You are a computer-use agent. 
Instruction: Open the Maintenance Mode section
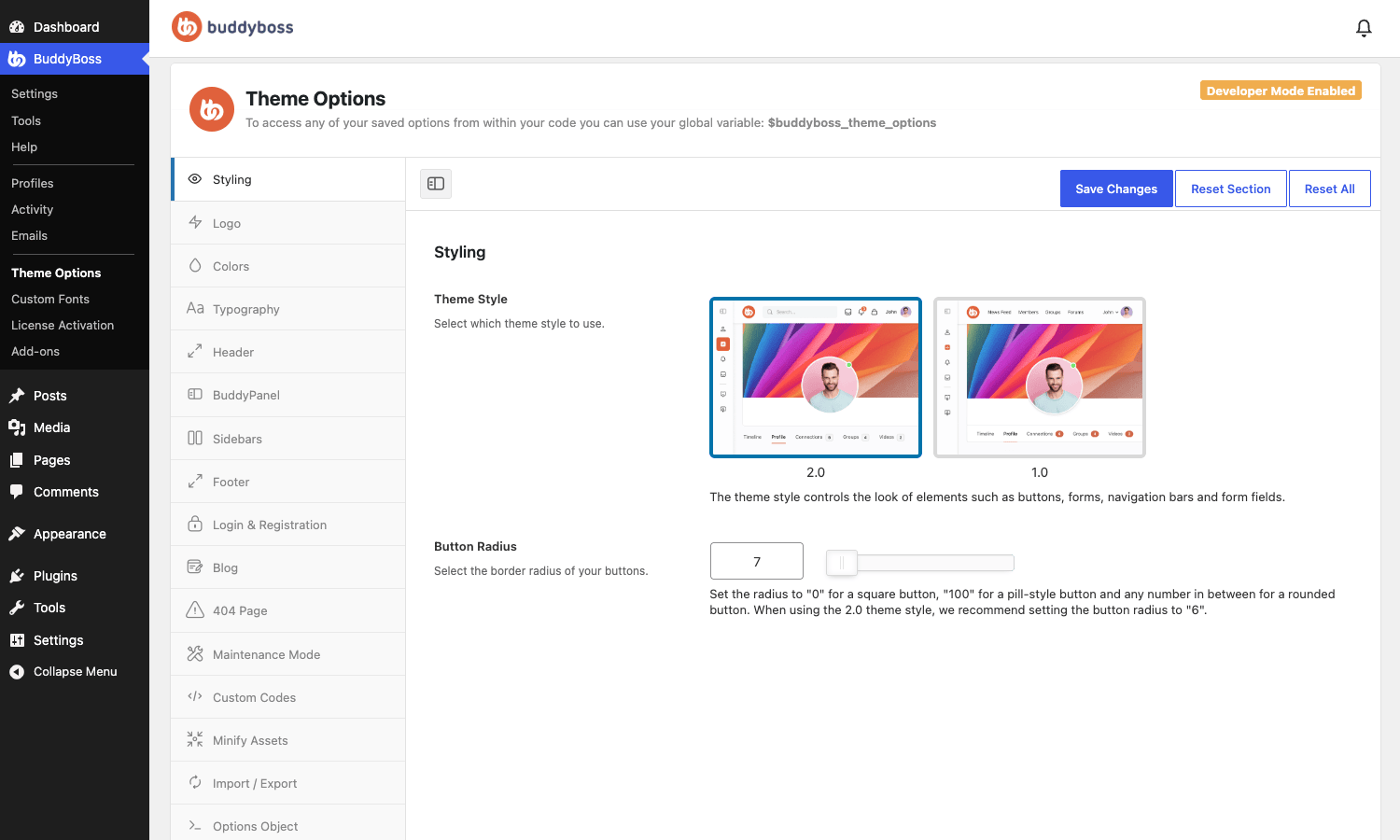[288, 654]
